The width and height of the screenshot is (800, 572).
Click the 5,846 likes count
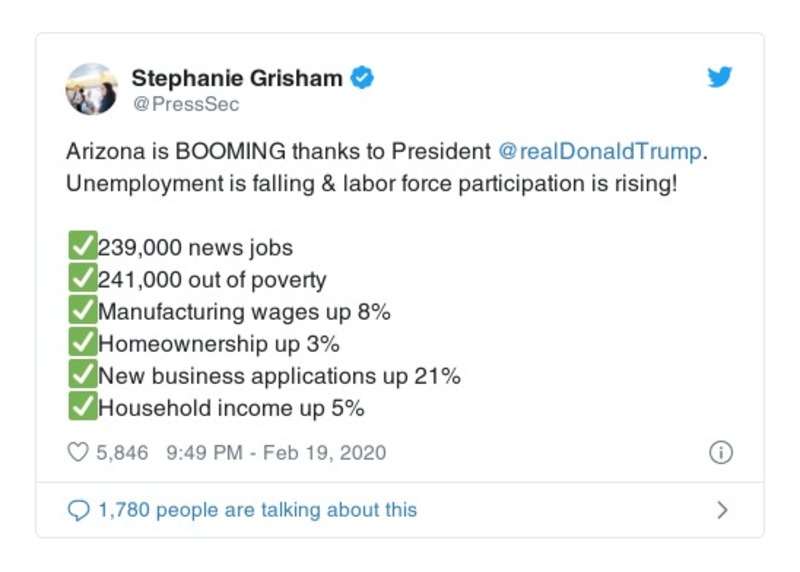pos(122,453)
